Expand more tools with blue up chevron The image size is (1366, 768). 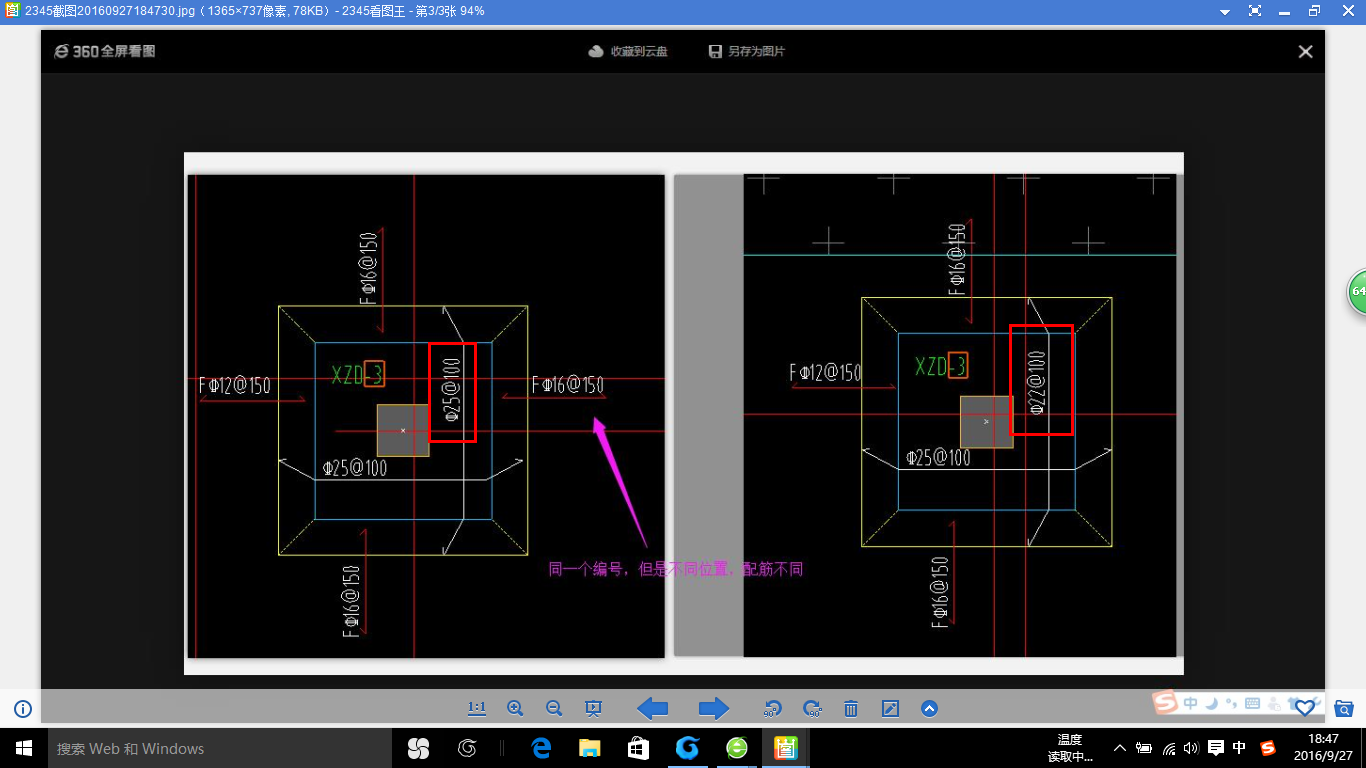pos(929,709)
